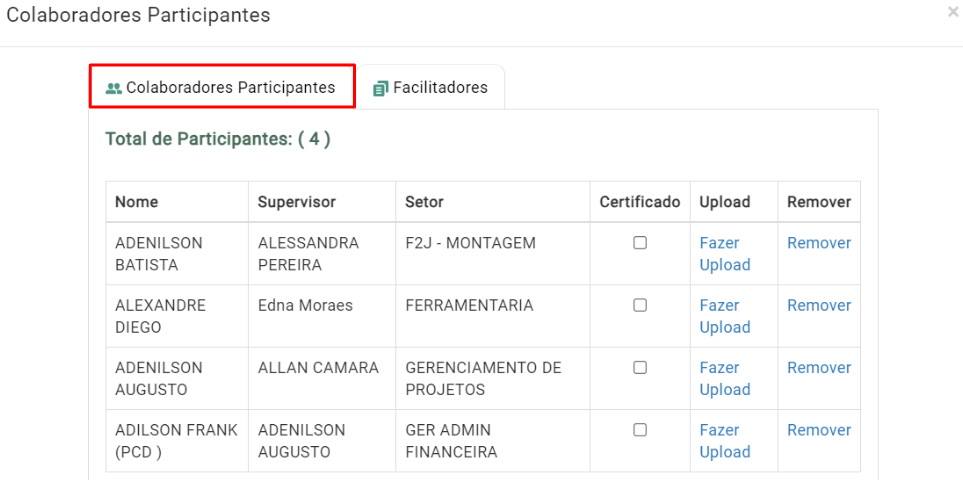The height and width of the screenshot is (480, 963).
Task: Remove ALEXANDRE DIEGO from the list
Action: (x=819, y=305)
